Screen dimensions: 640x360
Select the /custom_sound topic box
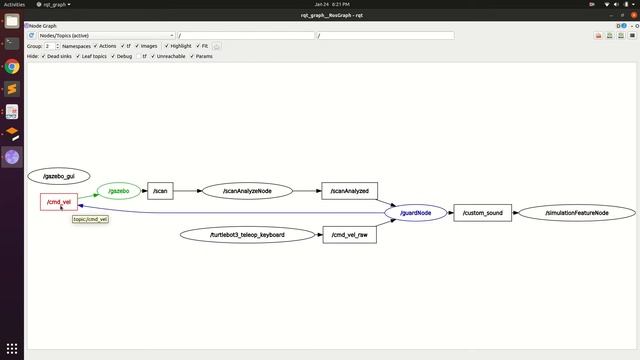click(x=482, y=213)
